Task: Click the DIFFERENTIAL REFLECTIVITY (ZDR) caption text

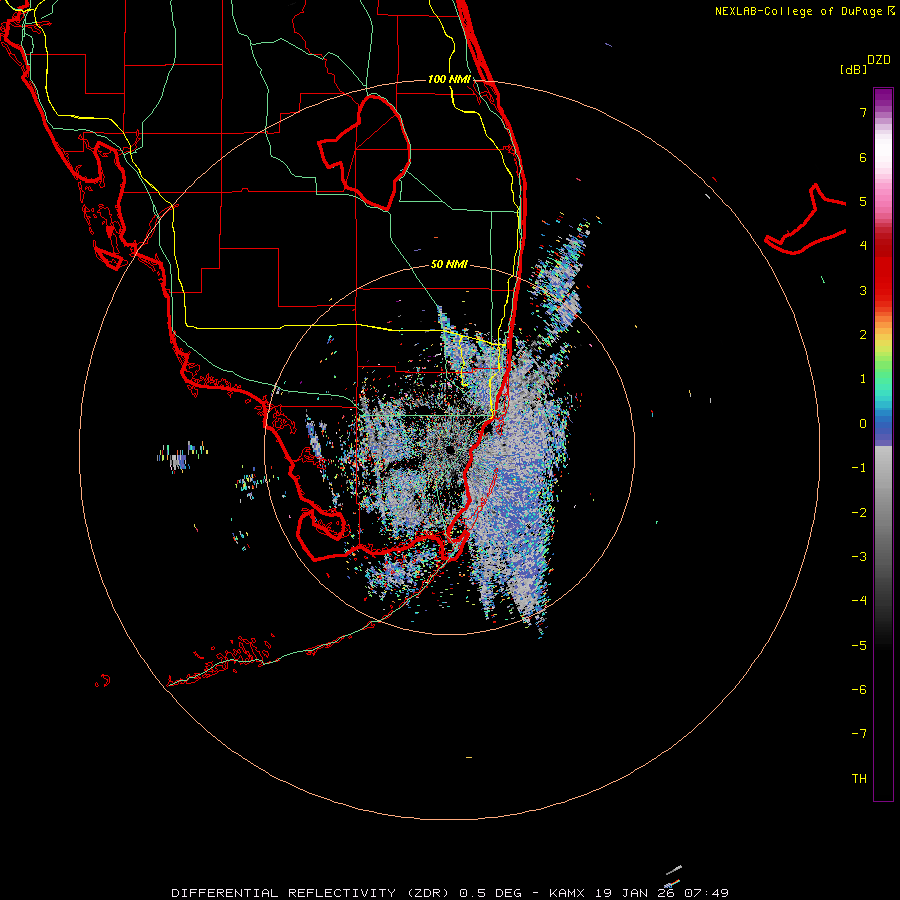Action: 311,893
